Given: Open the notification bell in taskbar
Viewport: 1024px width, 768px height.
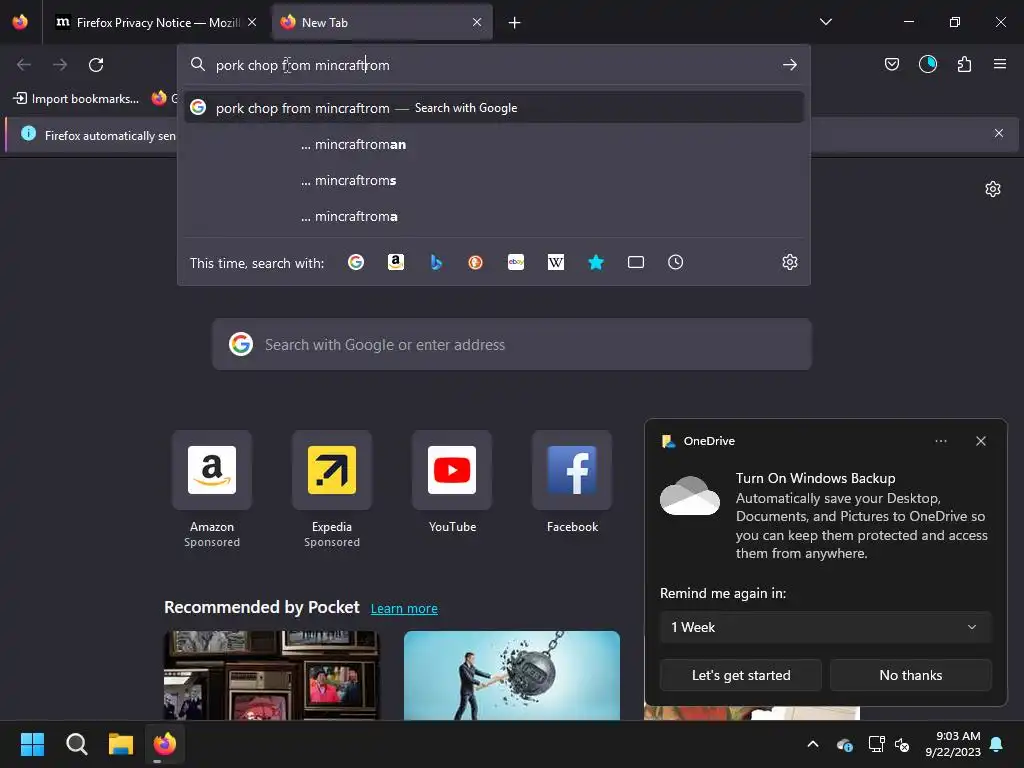Looking at the screenshot, I should pos(997,744).
